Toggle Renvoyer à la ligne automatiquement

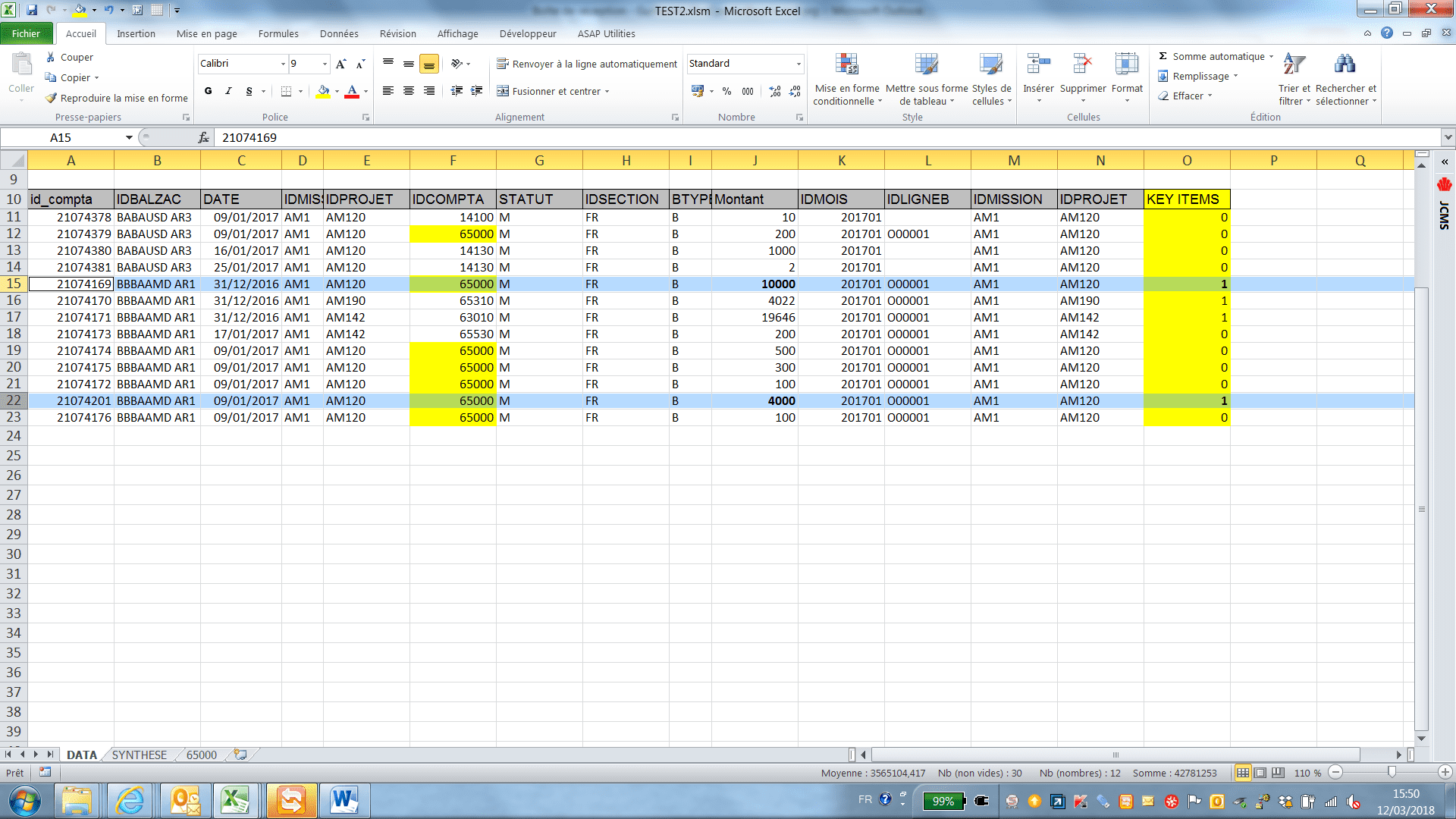pos(587,64)
